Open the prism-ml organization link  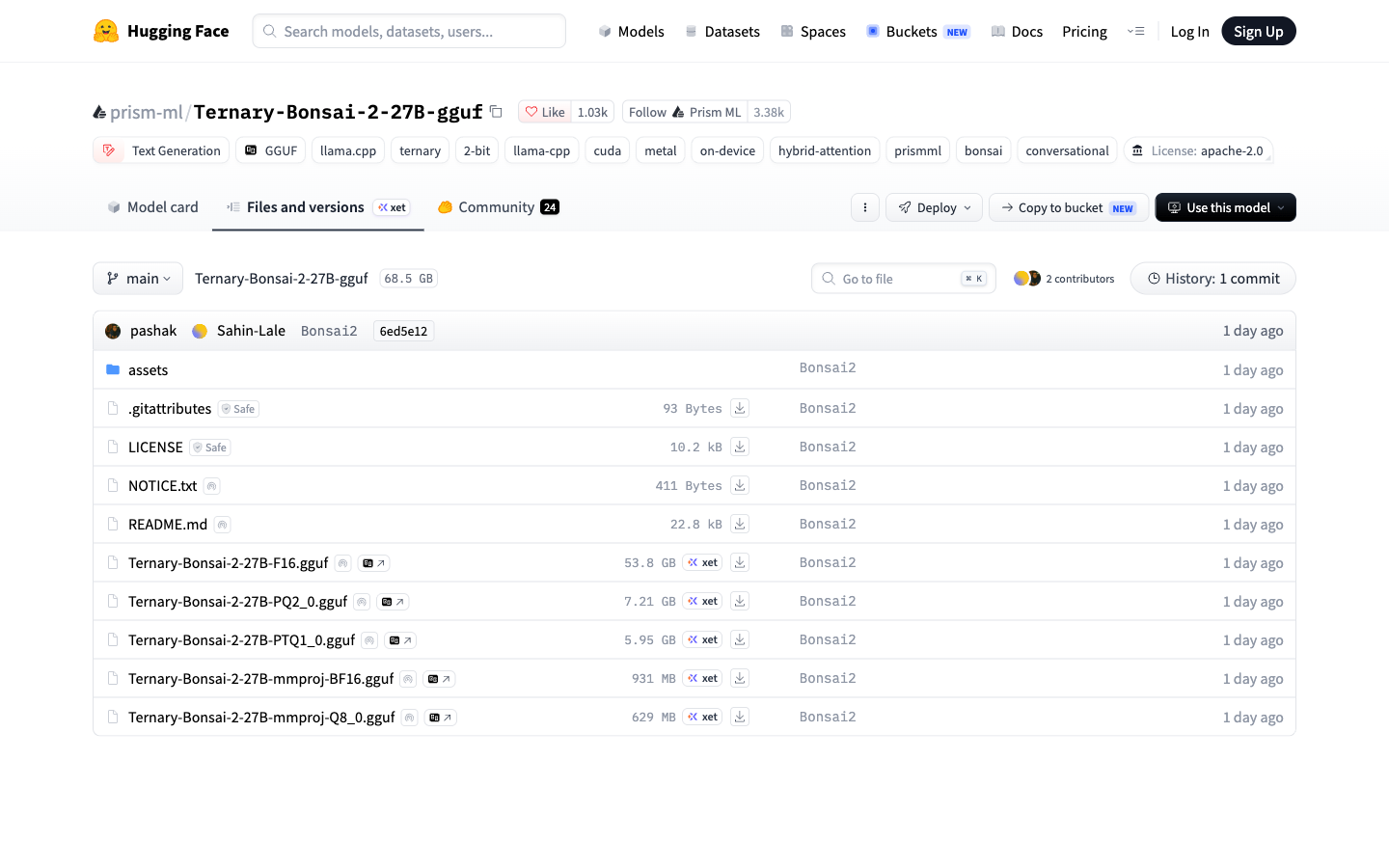146,112
